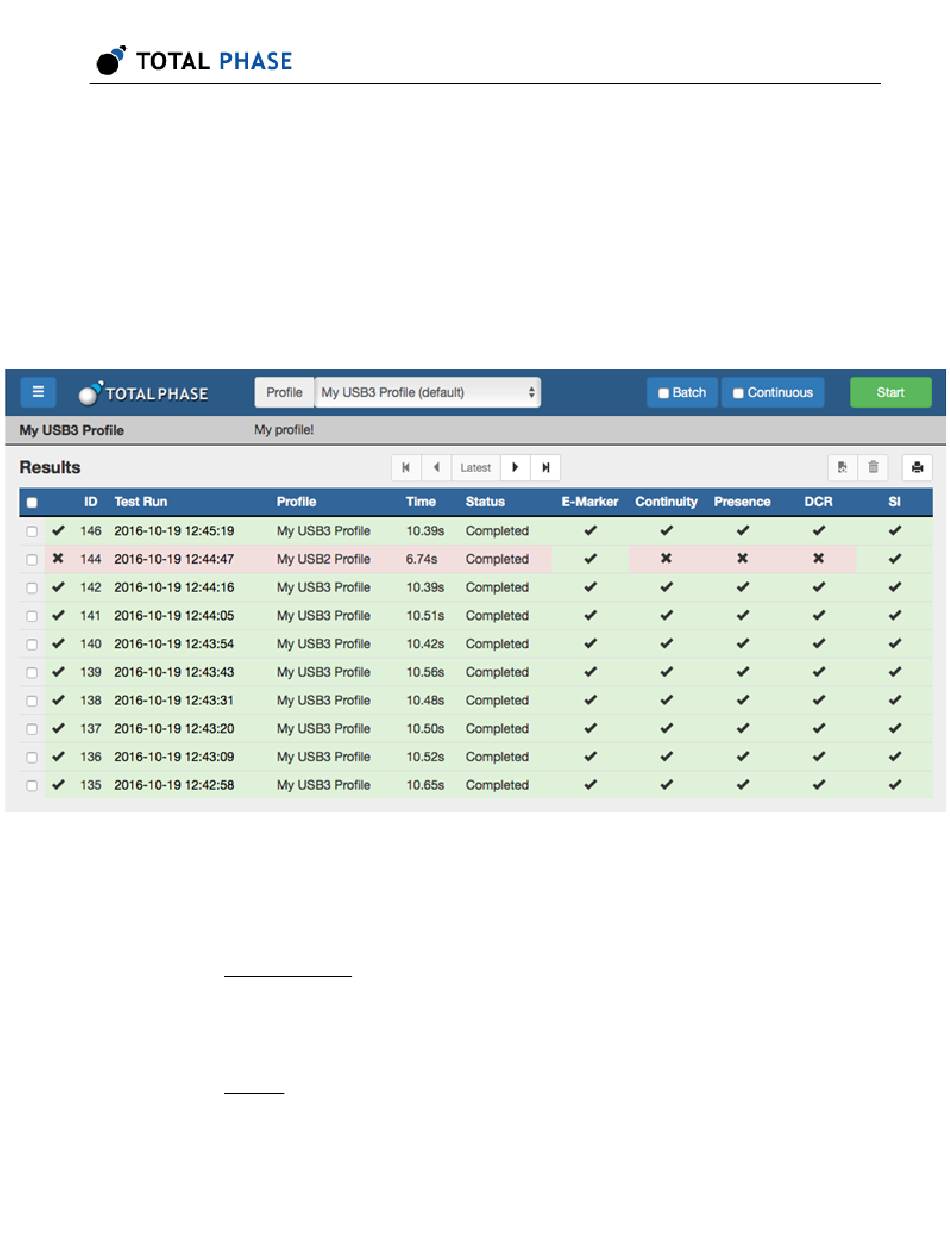This screenshot has width=950, height=1237.
Task: Click the DCR checkmark for run 142
Action: [x=818, y=587]
